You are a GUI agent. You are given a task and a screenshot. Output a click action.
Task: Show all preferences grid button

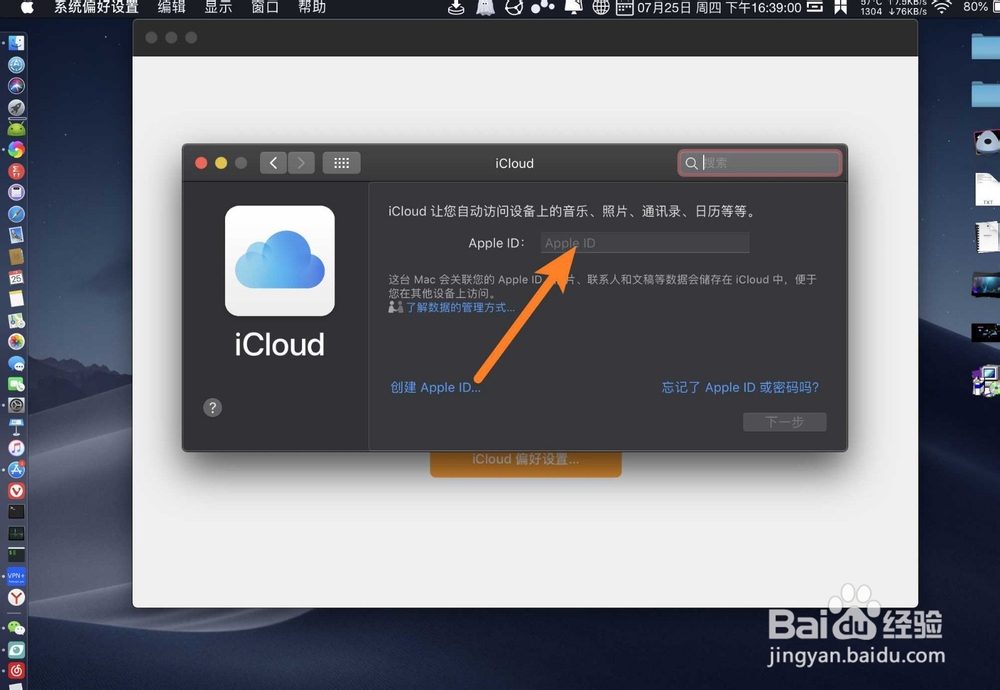[x=341, y=163]
